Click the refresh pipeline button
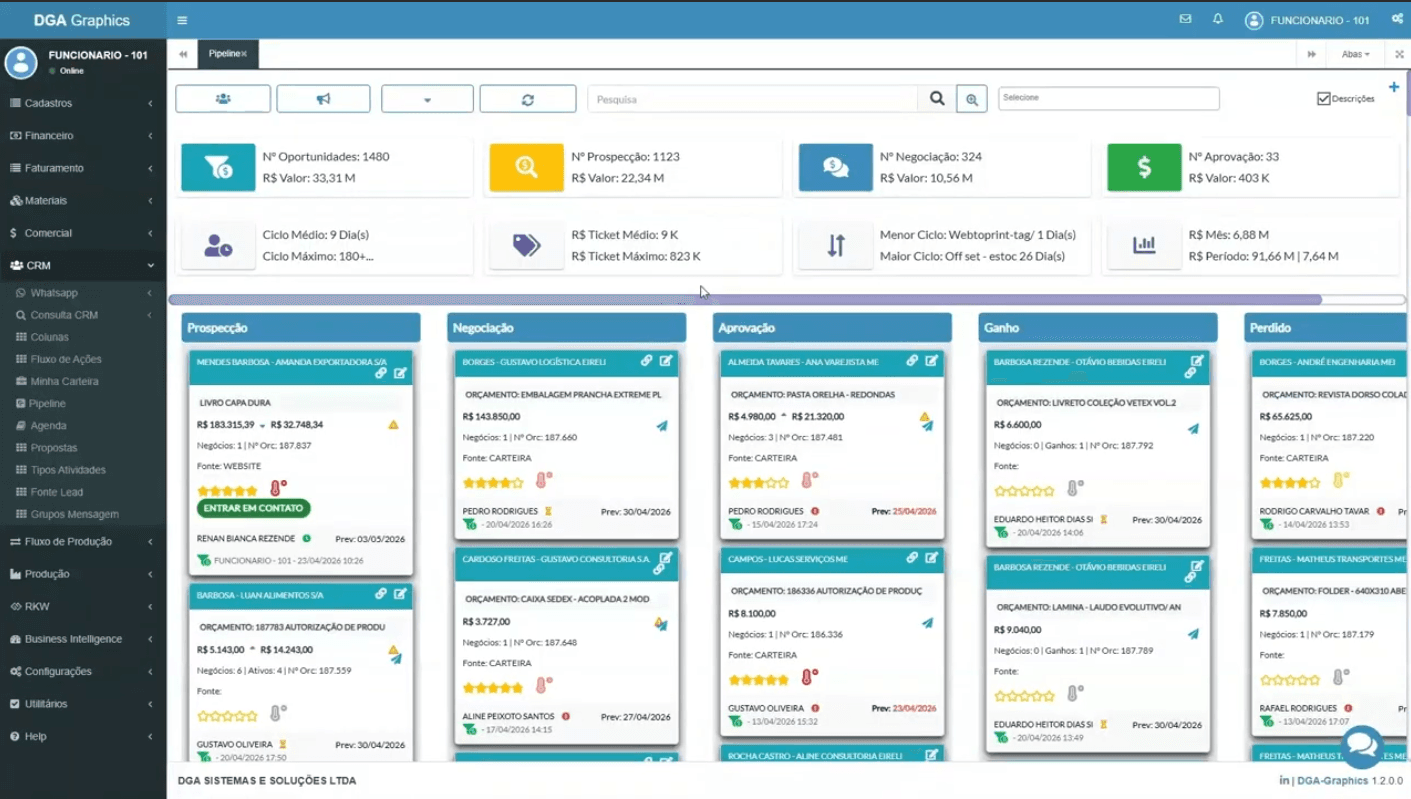Image resolution: width=1411 pixels, height=799 pixels. pos(527,99)
